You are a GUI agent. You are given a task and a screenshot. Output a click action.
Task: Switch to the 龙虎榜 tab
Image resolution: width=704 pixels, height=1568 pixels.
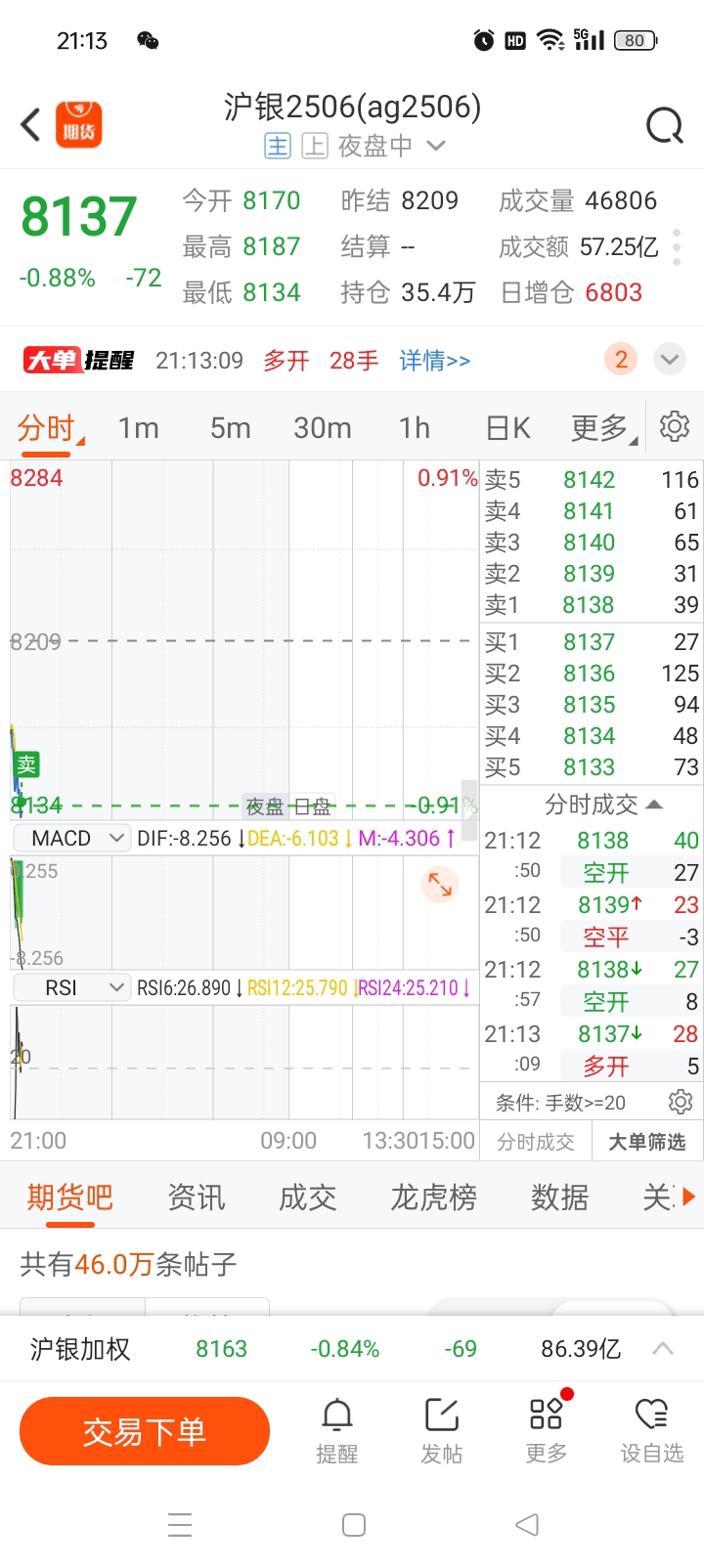pos(433,1197)
